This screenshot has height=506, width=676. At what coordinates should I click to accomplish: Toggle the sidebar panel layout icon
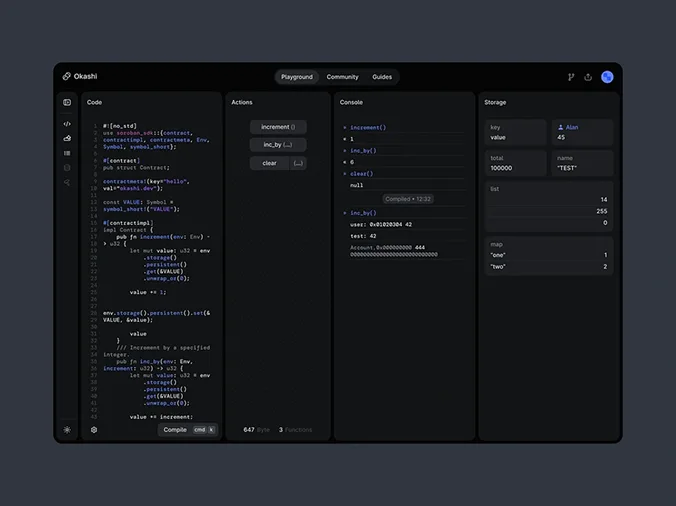point(67,102)
